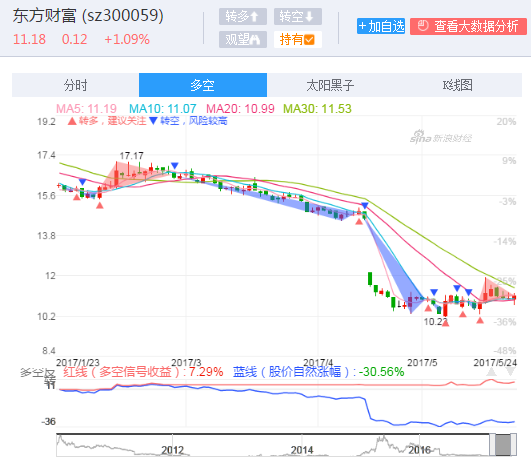
Task: Click the 2012 label in the overview timeline
Action: pyautogui.click(x=172, y=450)
